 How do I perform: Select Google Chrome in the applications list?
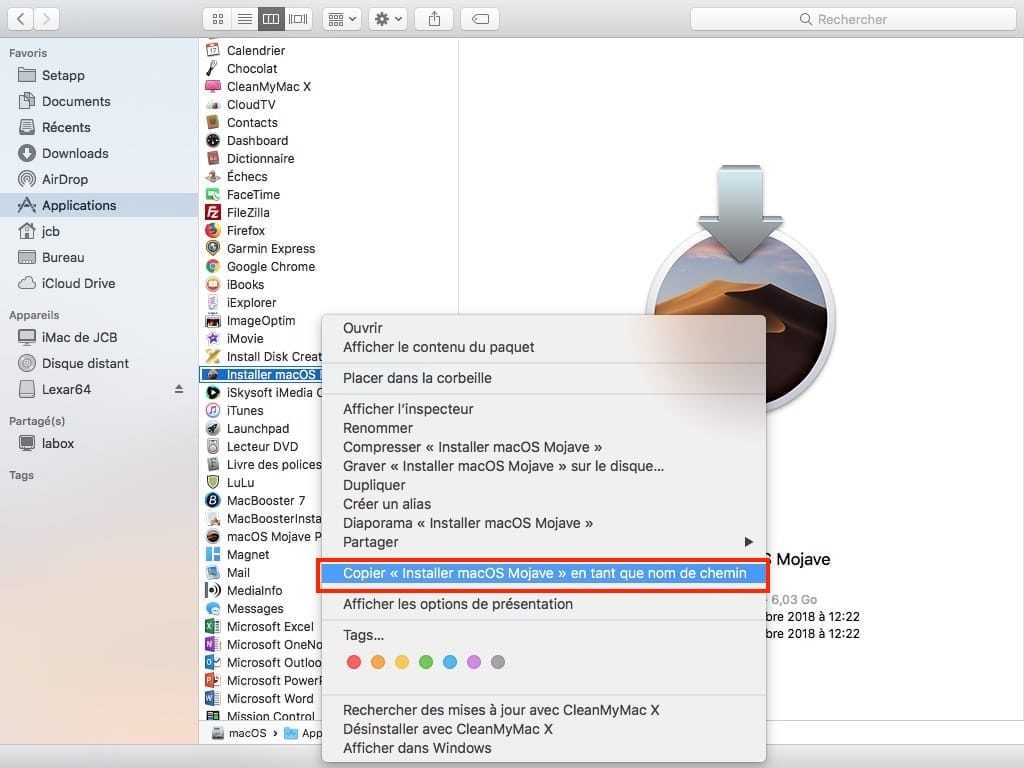(x=270, y=267)
